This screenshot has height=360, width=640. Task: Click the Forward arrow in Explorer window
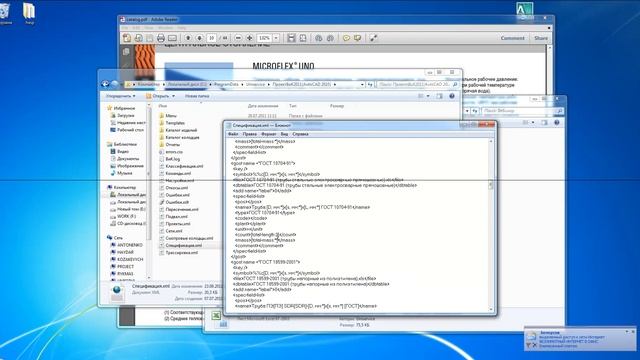[115, 84]
